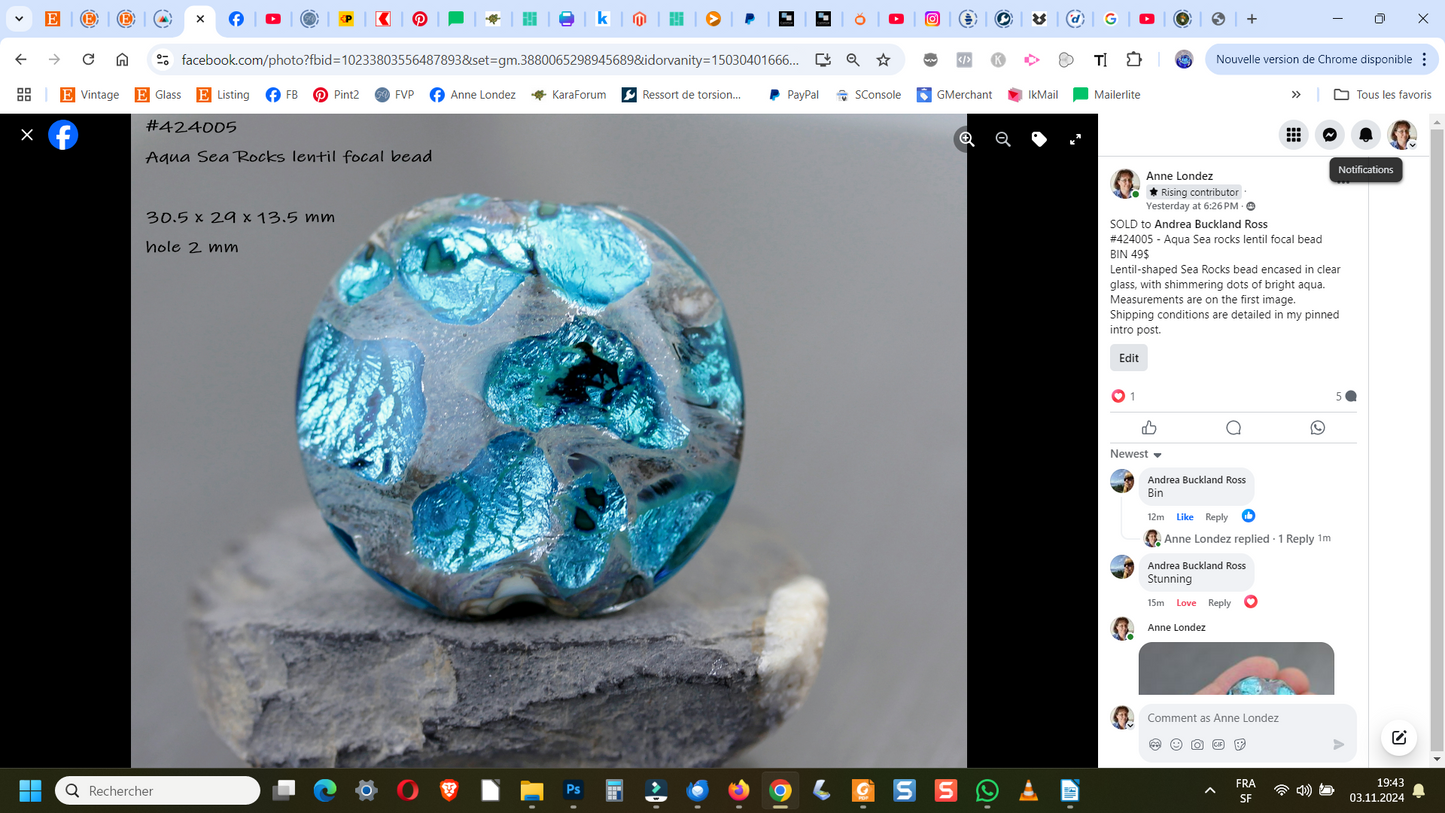The width and height of the screenshot is (1445, 813).
Task: Open Photoshop from the taskbar
Action: click(573, 791)
